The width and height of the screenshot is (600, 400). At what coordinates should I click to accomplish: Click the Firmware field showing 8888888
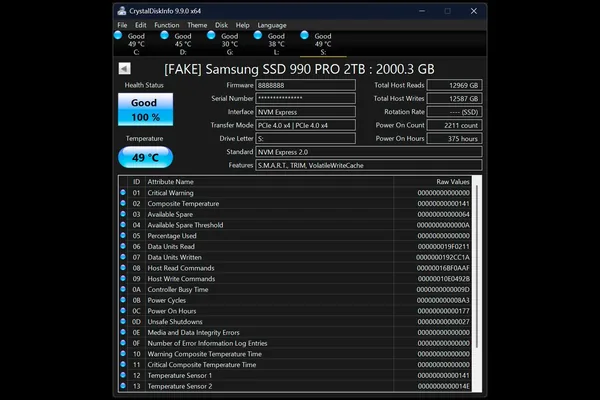(305, 85)
